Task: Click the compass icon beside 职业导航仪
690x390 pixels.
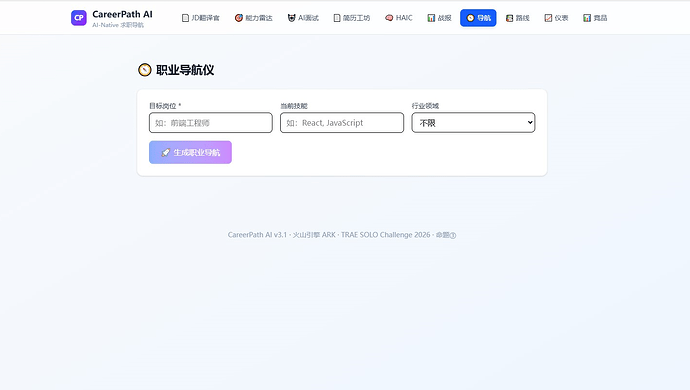Action: [x=145, y=70]
